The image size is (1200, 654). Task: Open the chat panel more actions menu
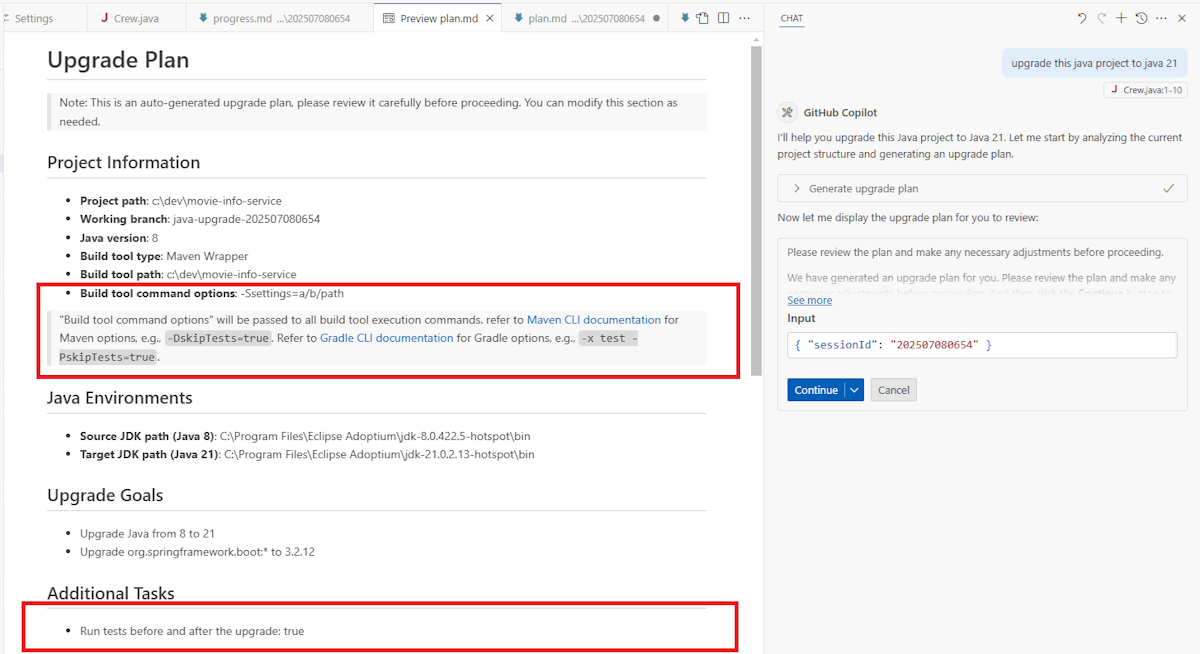(1161, 18)
